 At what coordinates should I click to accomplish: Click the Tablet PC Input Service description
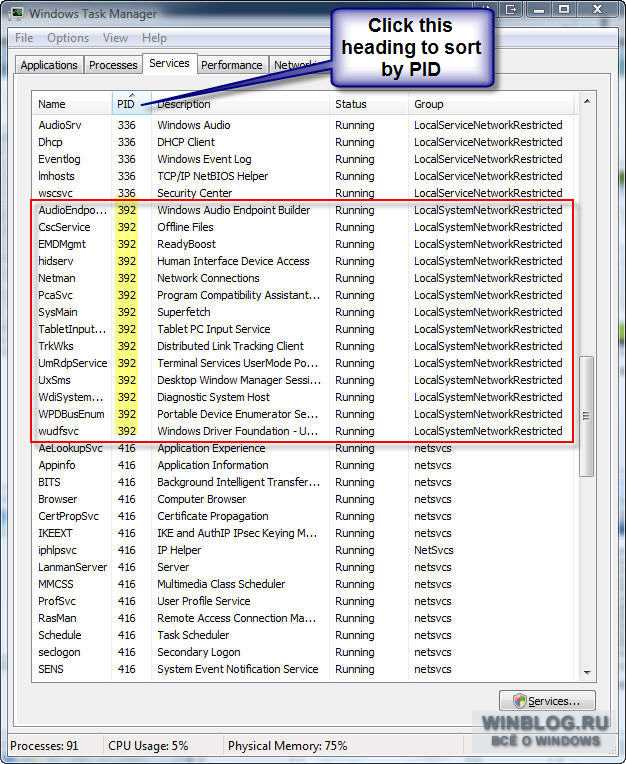pyautogui.click(x=213, y=329)
